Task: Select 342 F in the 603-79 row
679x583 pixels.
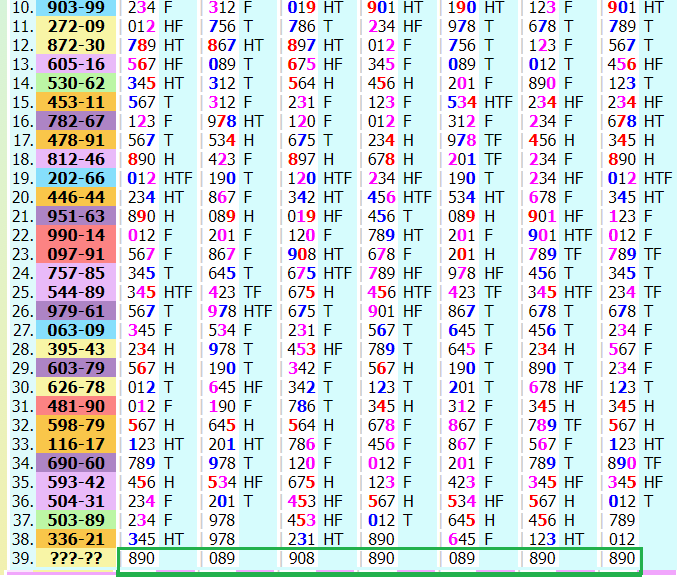Action: coord(310,368)
